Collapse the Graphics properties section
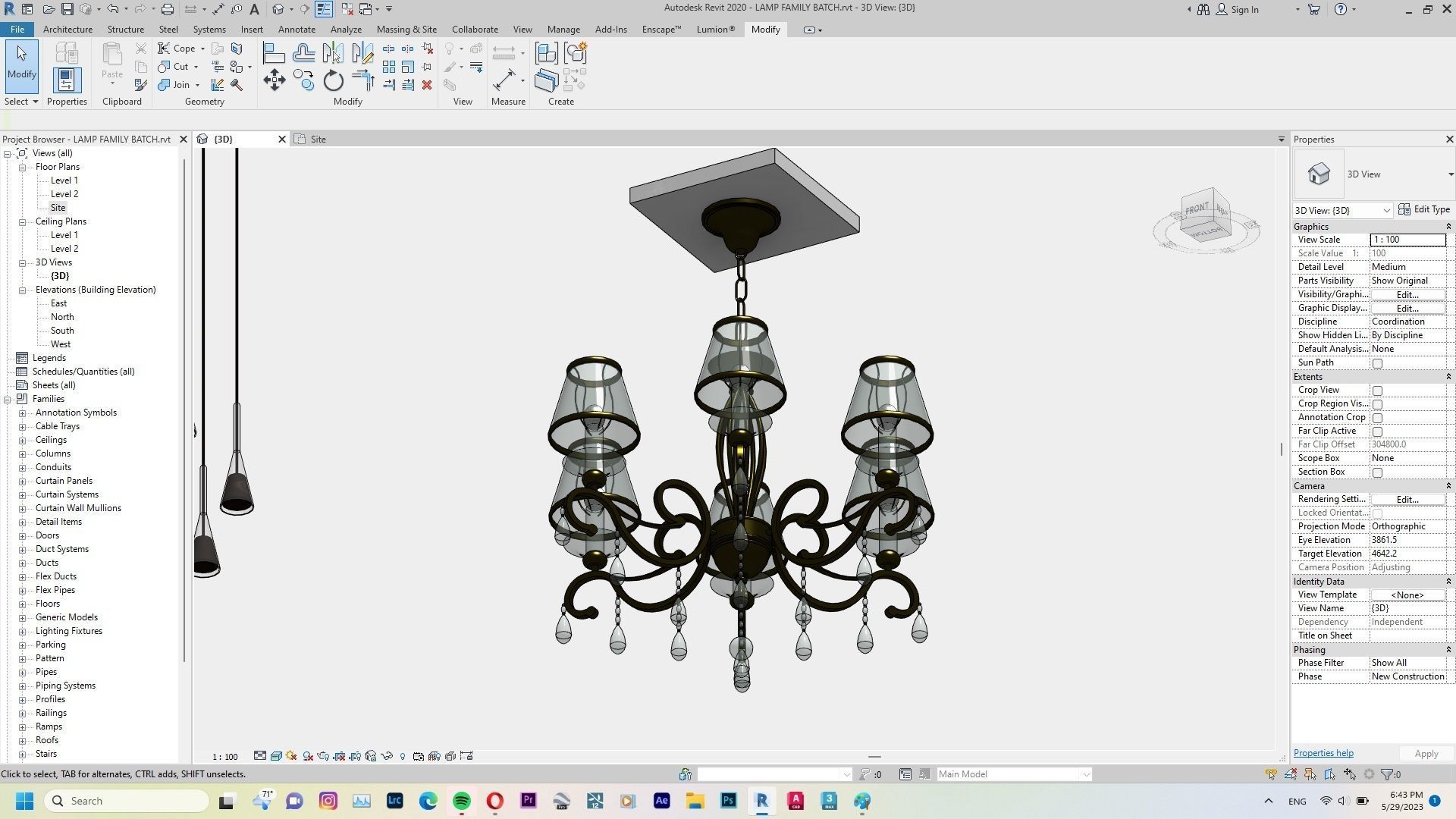 pos(1448,227)
